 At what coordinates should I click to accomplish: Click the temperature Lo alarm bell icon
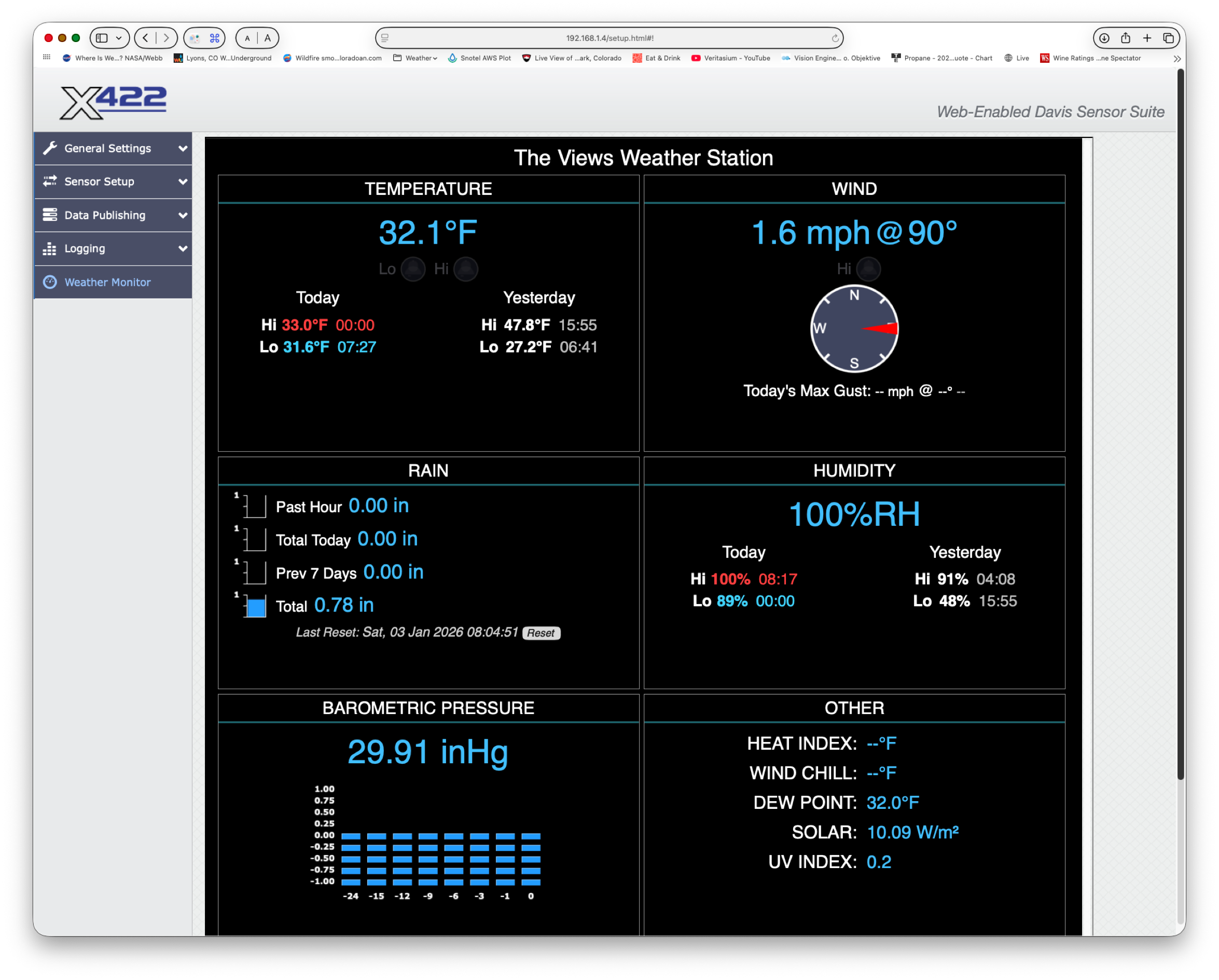click(413, 269)
